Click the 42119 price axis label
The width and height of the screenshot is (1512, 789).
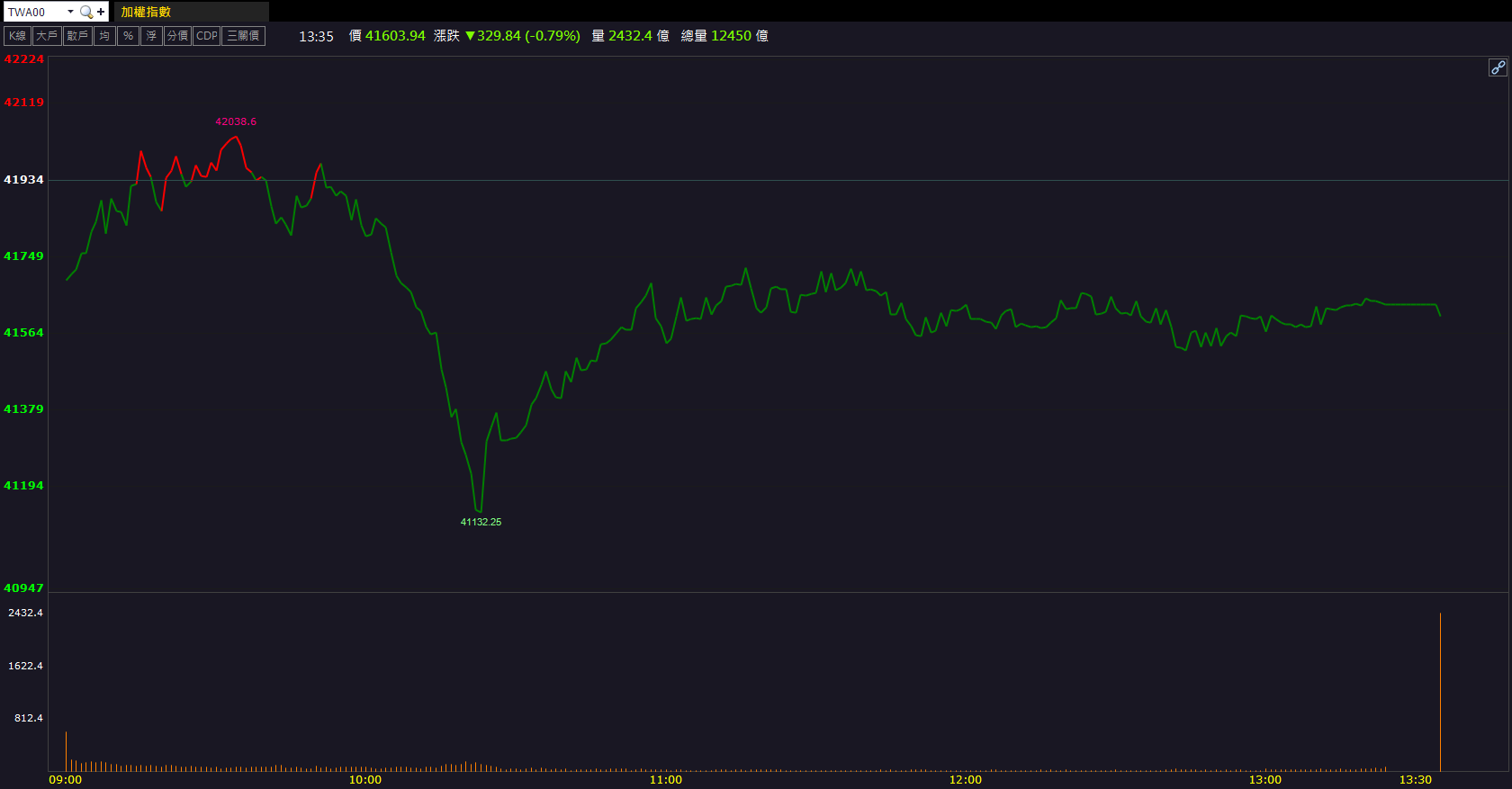coord(23,103)
